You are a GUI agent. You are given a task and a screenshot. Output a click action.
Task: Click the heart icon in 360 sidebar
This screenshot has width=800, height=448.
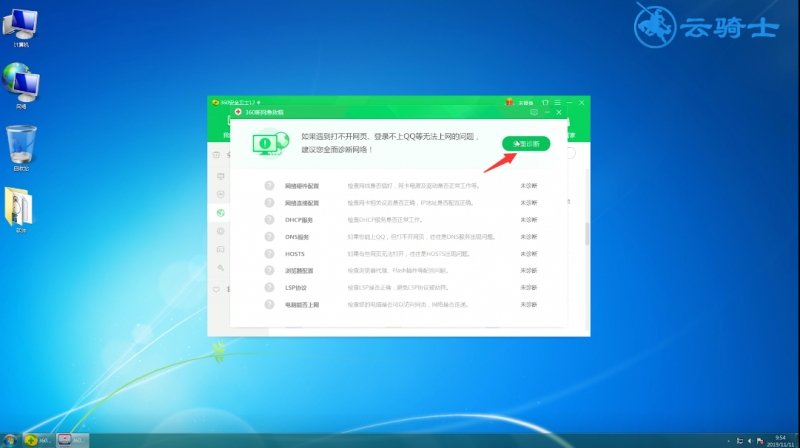click(x=216, y=289)
